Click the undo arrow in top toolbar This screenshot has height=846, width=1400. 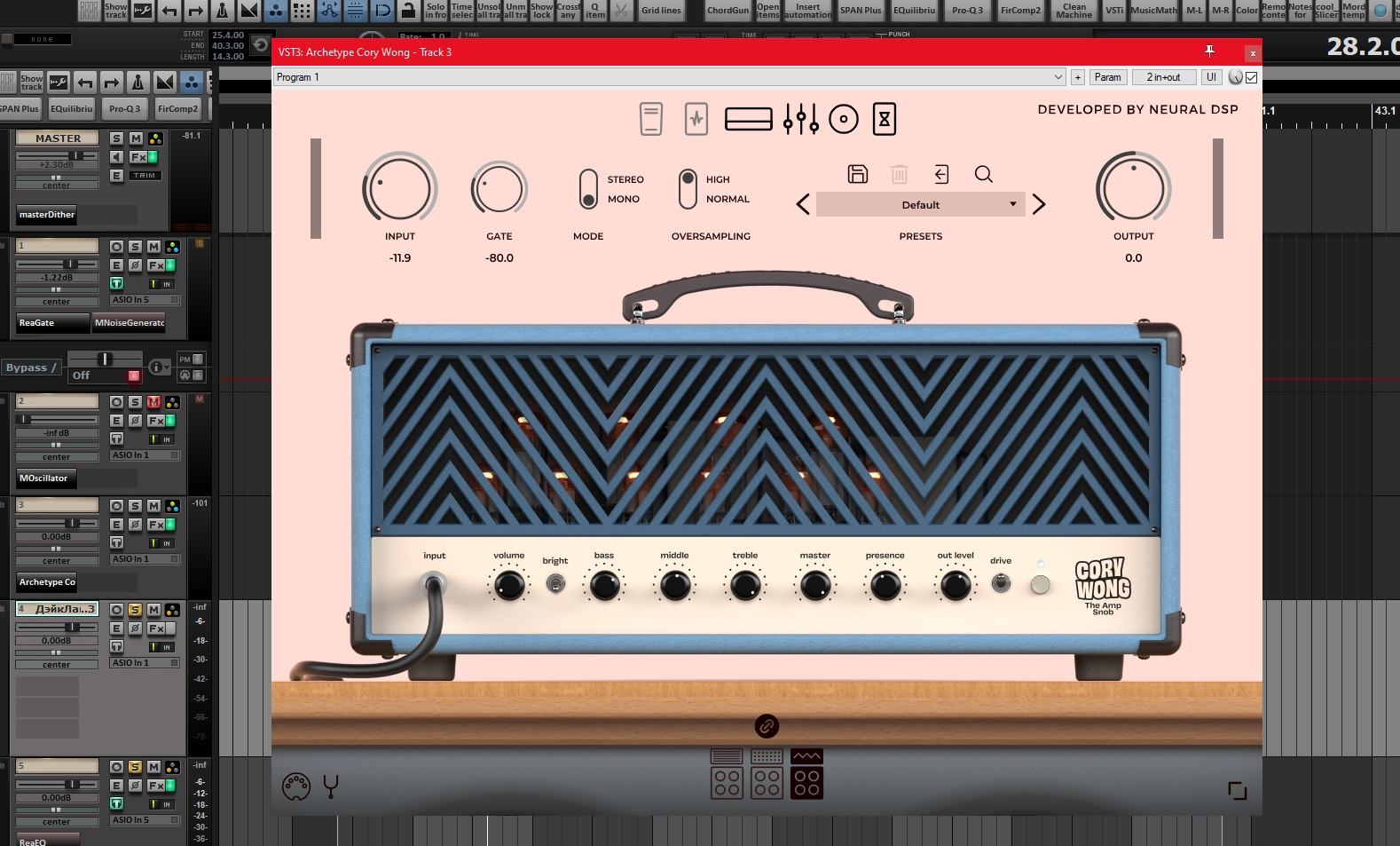(x=169, y=11)
